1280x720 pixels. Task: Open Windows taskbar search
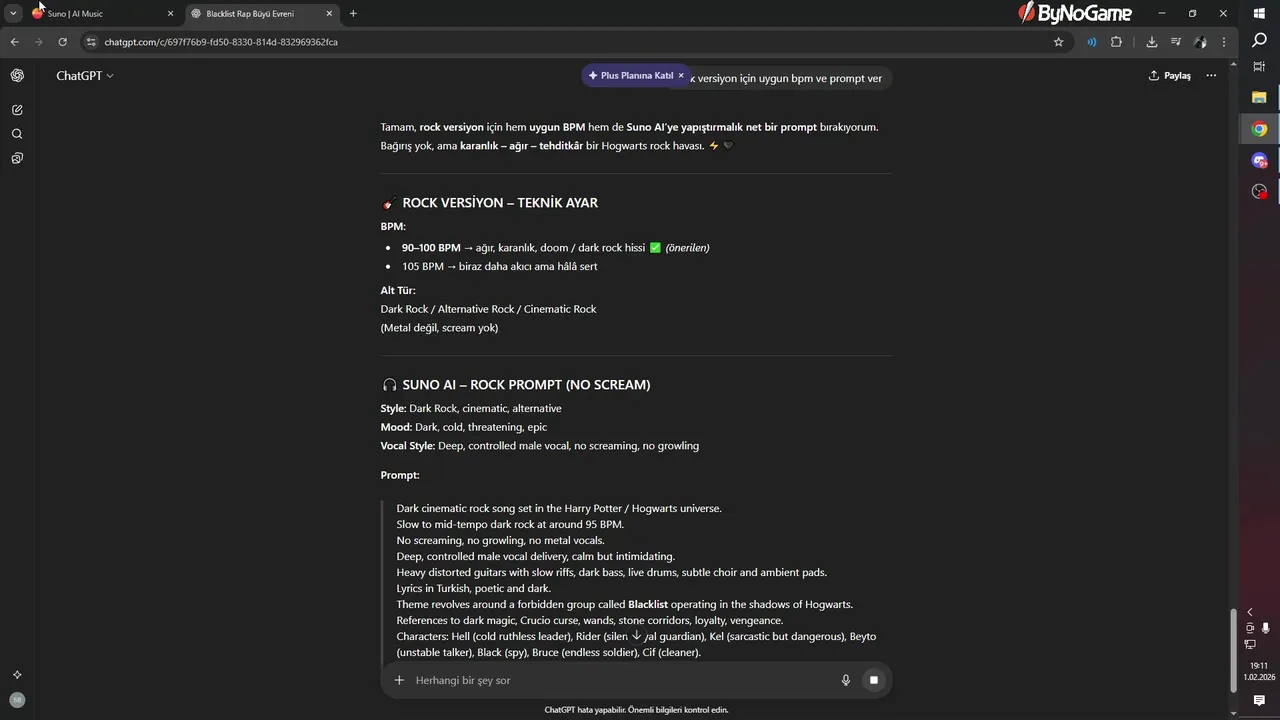click(x=1259, y=40)
